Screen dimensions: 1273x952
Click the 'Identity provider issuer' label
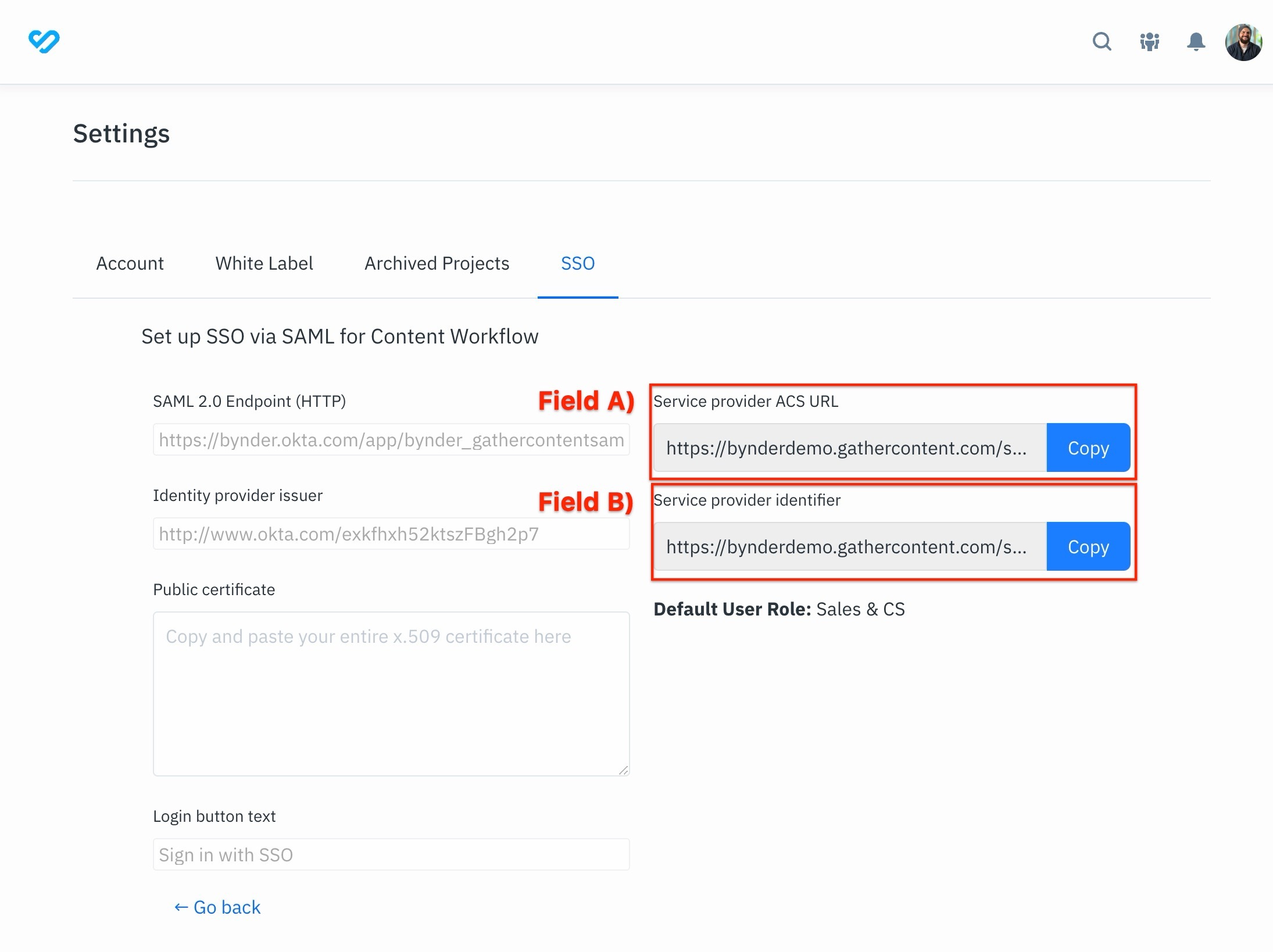[238, 495]
